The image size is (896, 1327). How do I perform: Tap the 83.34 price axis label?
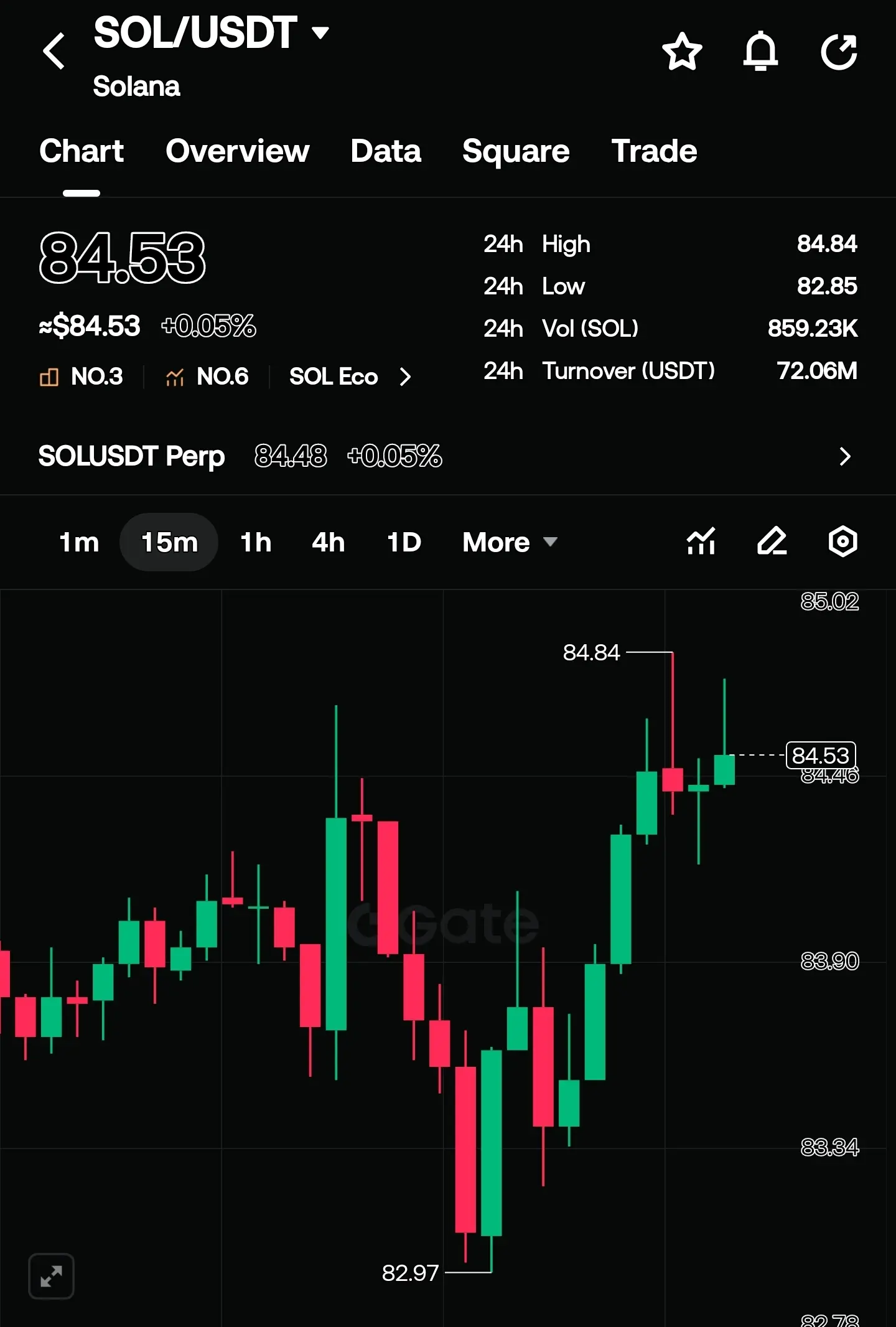click(829, 1147)
